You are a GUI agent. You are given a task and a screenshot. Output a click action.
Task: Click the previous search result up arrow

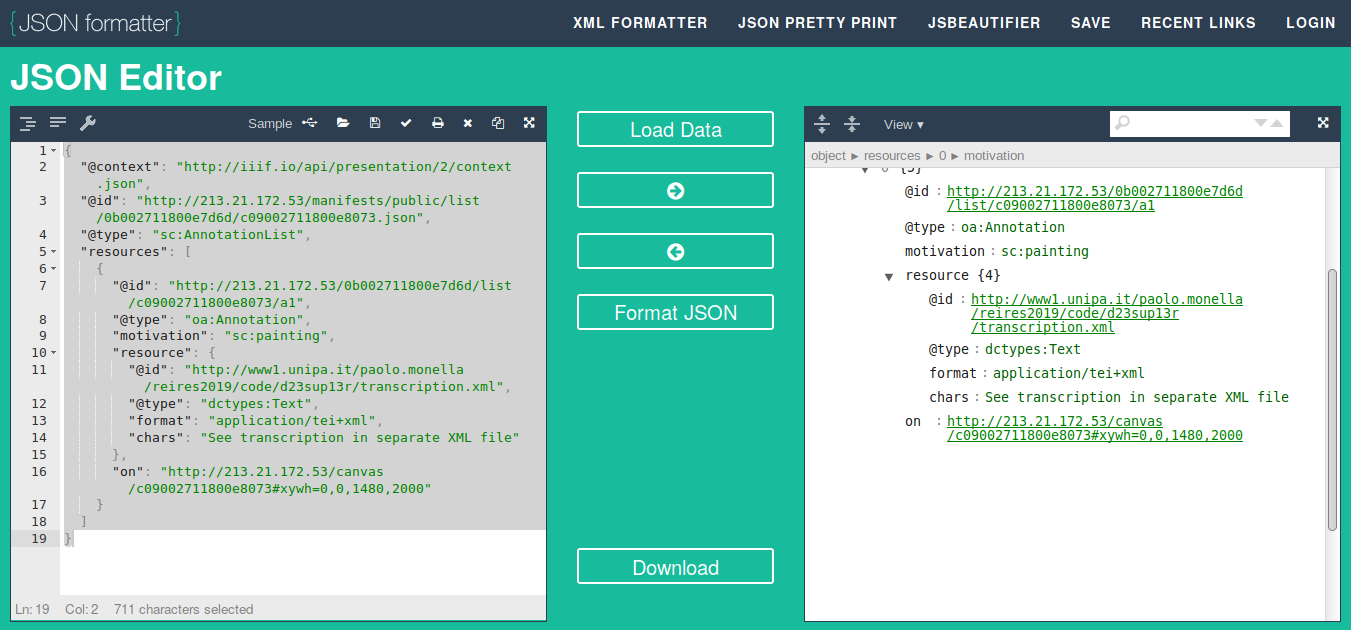[x=1277, y=123]
